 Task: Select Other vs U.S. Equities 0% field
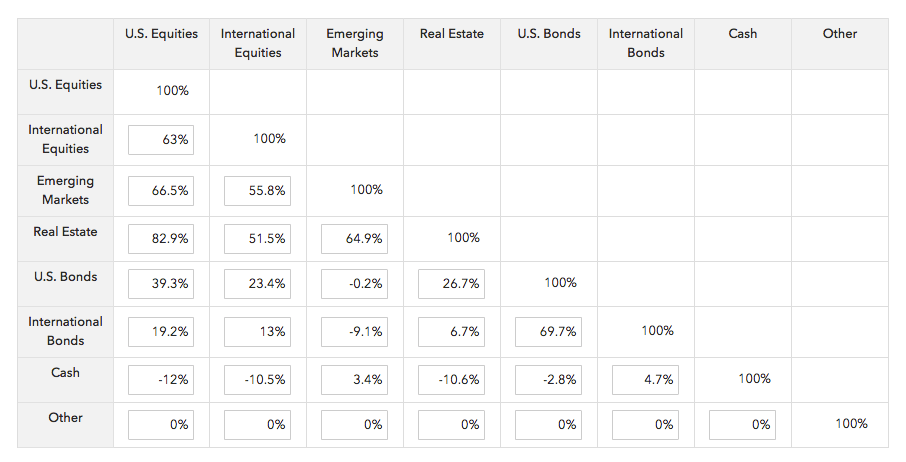click(x=161, y=425)
